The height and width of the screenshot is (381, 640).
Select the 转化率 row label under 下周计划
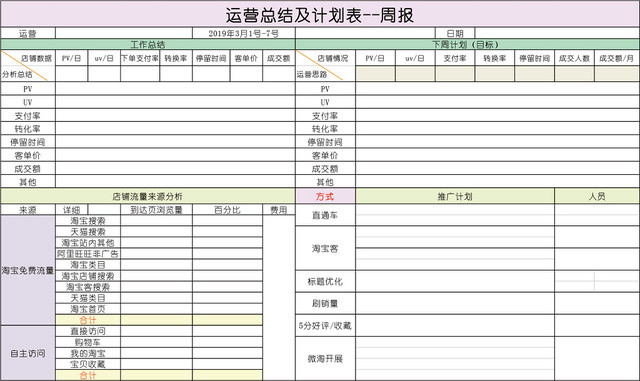(x=325, y=129)
